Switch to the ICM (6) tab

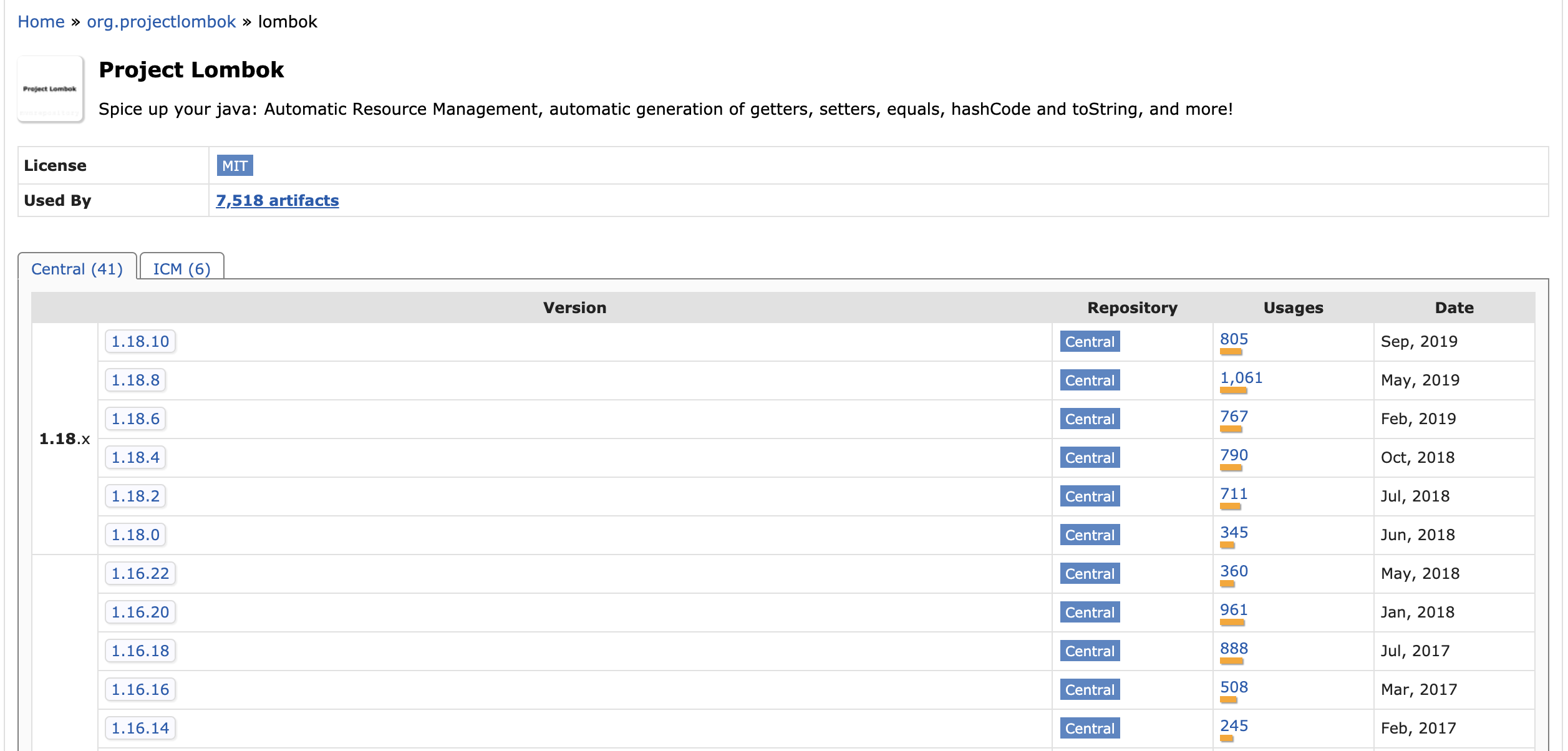click(x=181, y=269)
